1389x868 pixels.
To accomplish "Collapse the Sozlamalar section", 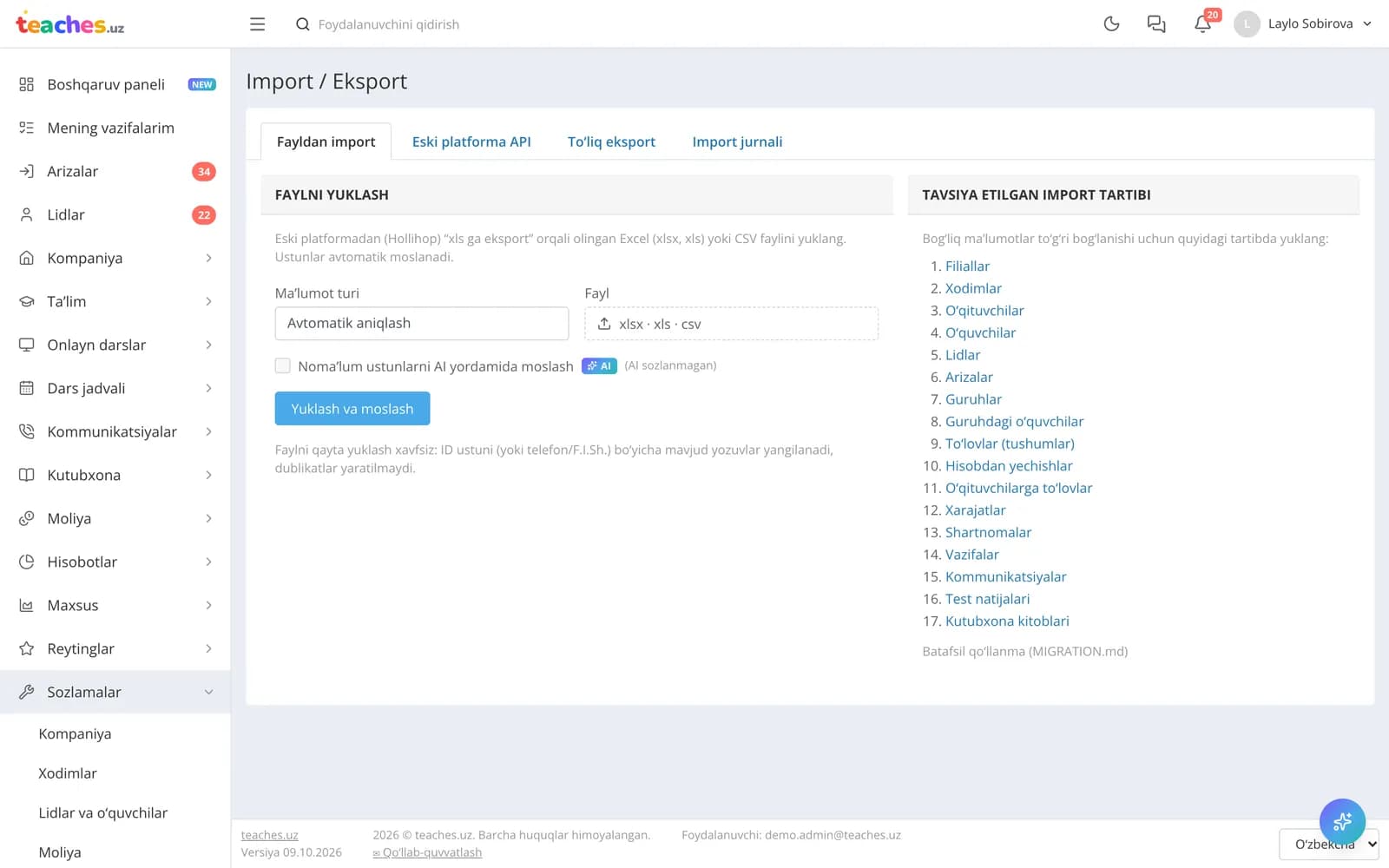I will (115, 692).
